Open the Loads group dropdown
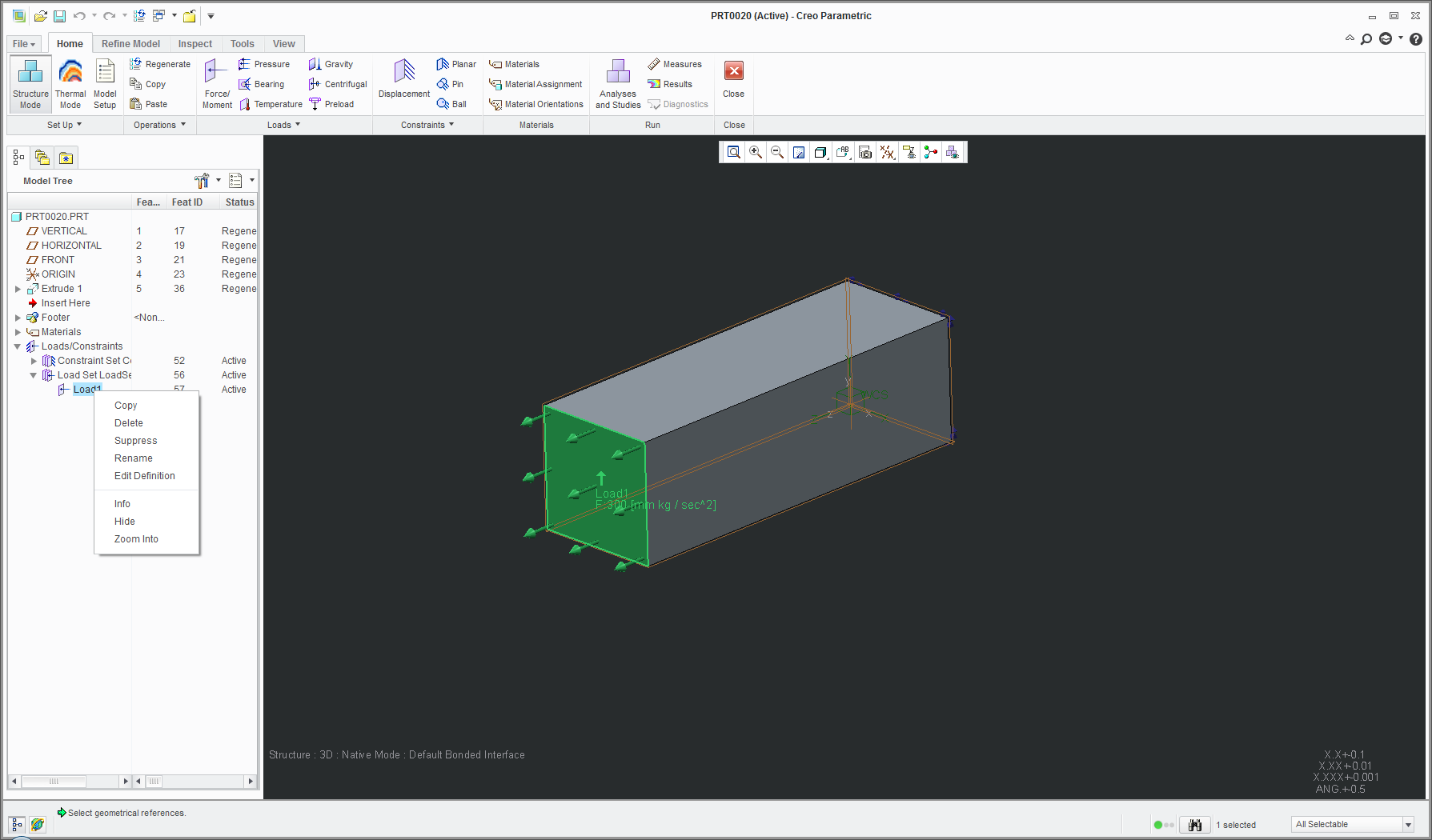The width and height of the screenshot is (1432, 840). click(x=283, y=125)
